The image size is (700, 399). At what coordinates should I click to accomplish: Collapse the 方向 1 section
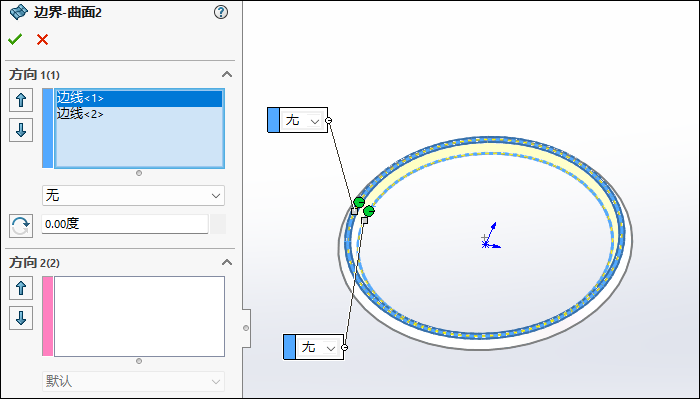tap(227, 74)
